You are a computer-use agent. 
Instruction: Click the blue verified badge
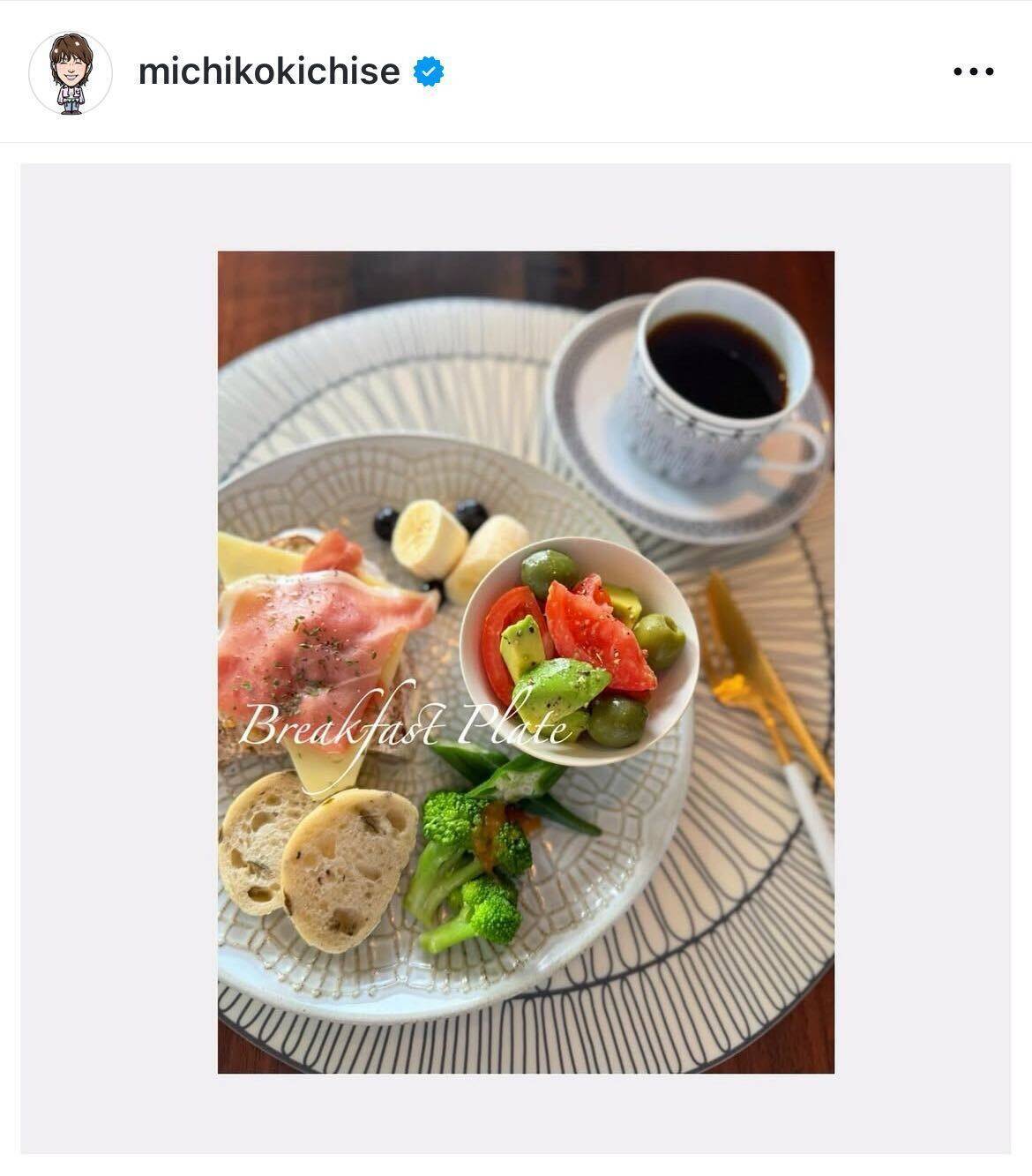point(429,72)
